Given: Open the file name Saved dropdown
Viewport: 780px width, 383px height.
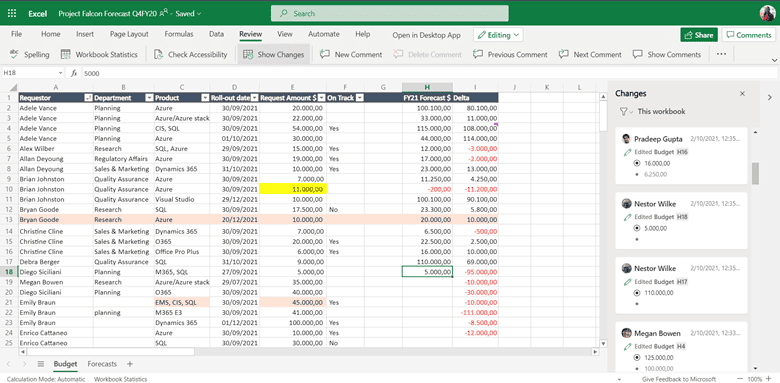Looking at the screenshot, I should (x=189, y=14).
